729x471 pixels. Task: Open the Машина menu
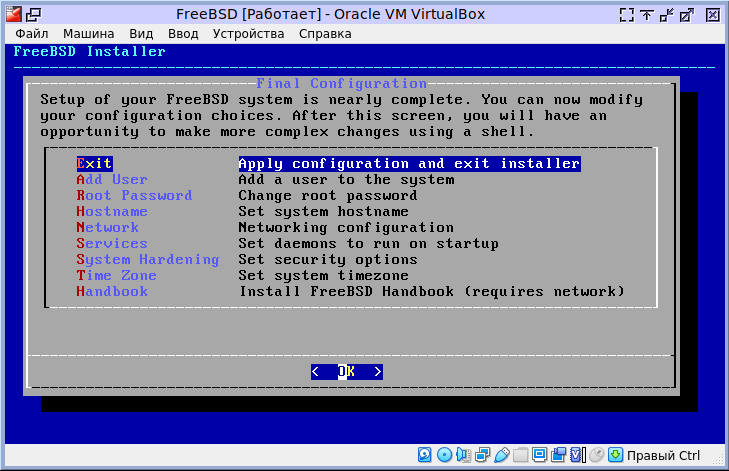coord(88,34)
